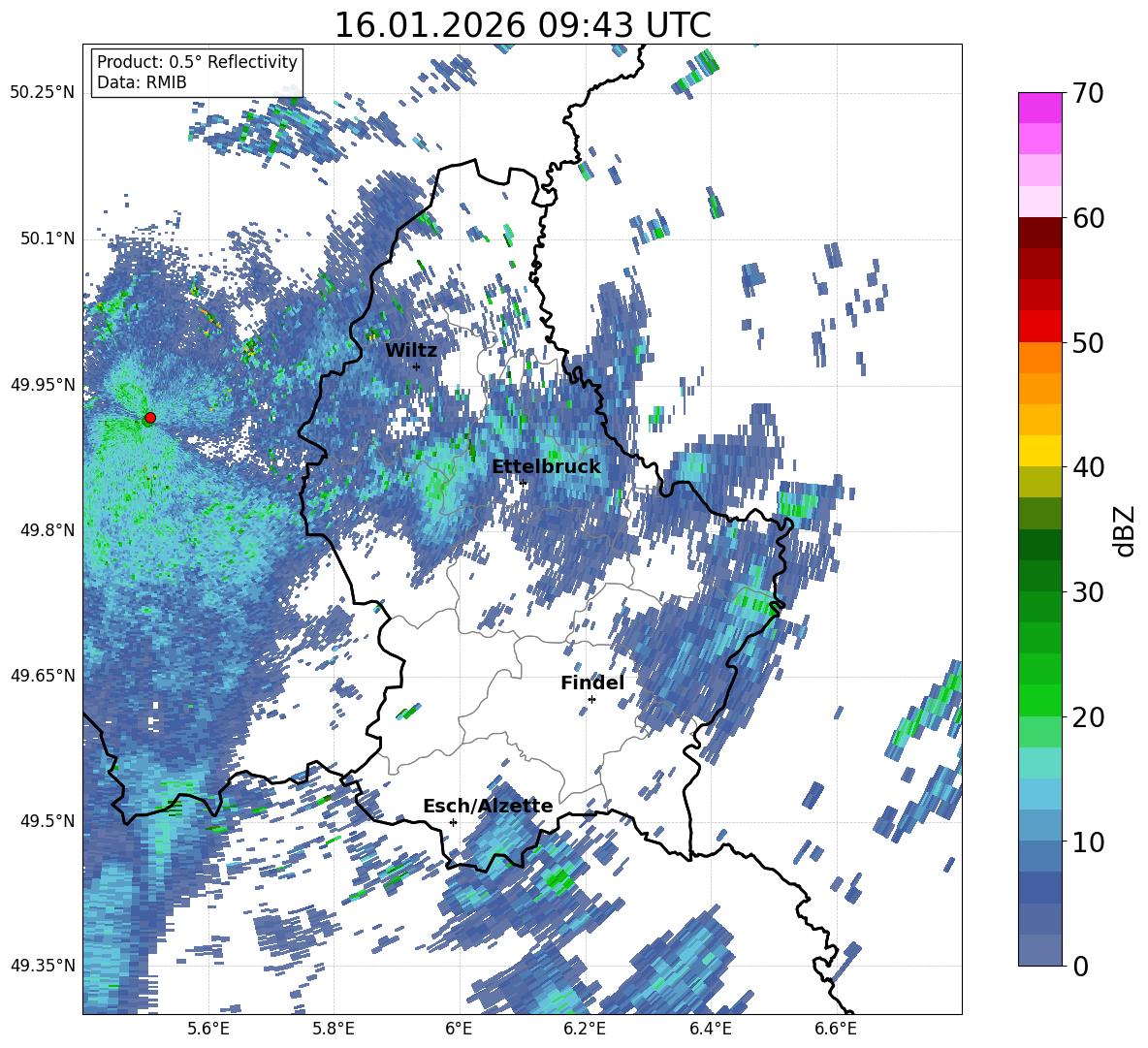
Task: Click the dBZ colorbar axis label
Action: (1126, 530)
